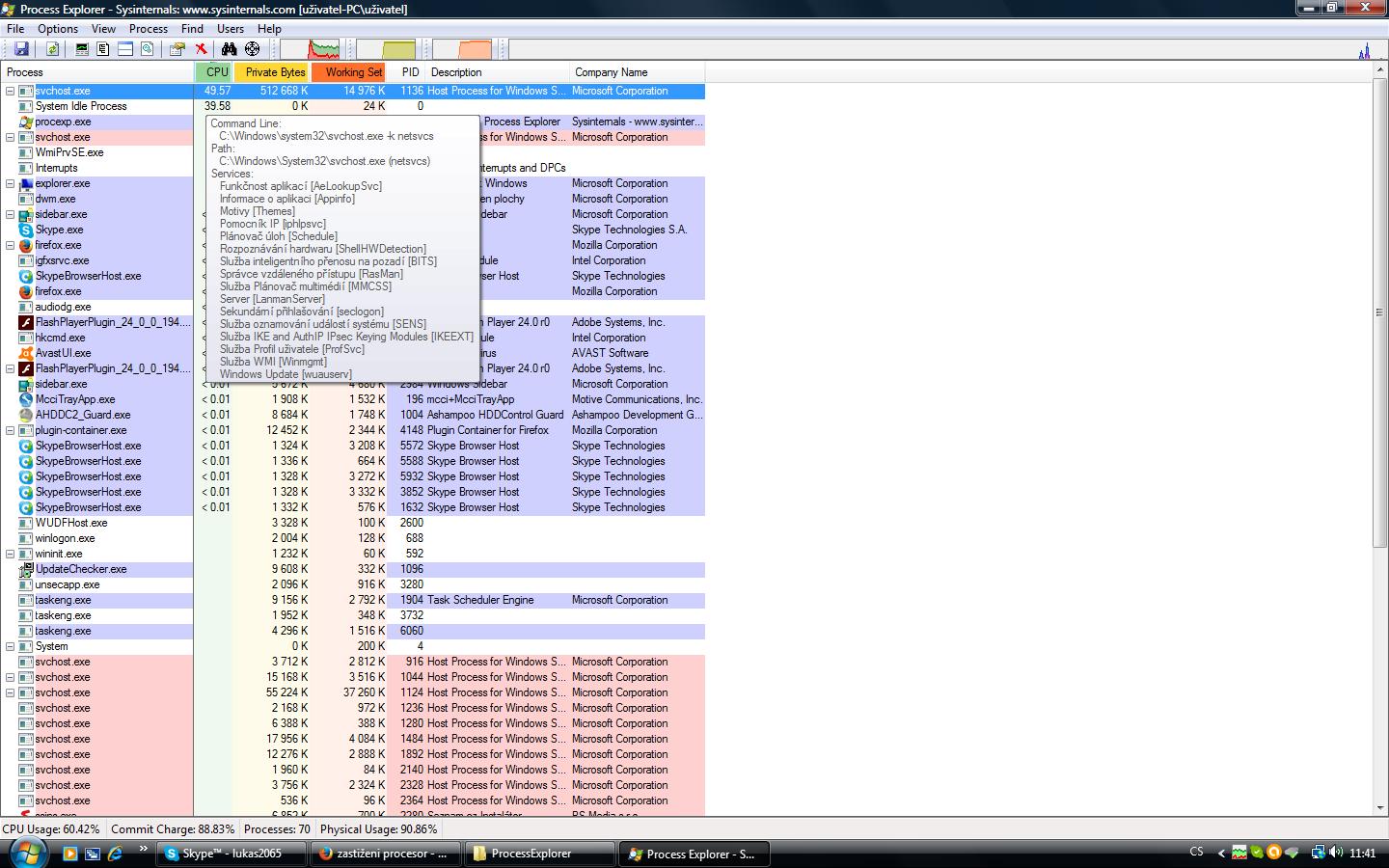The height and width of the screenshot is (868, 1389).
Task: Click the procexp.exe process icon
Action: pyautogui.click(x=26, y=122)
